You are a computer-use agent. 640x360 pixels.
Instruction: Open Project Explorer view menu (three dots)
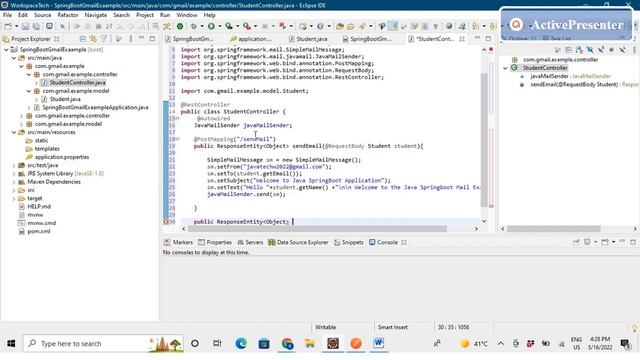(131, 39)
